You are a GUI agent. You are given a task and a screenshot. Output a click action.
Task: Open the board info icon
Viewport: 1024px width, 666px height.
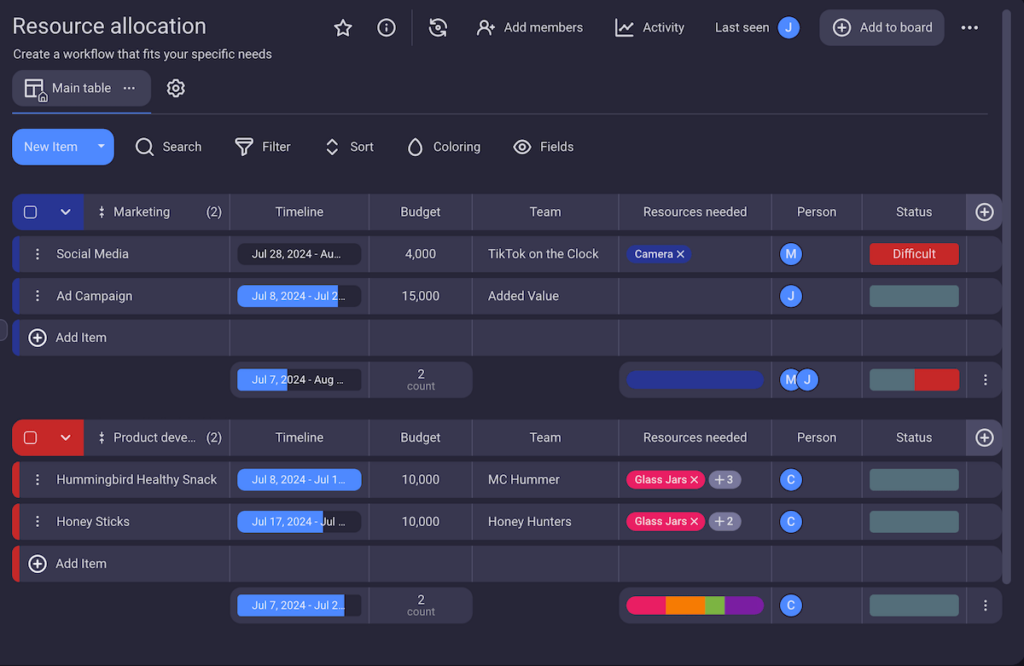[x=387, y=27]
